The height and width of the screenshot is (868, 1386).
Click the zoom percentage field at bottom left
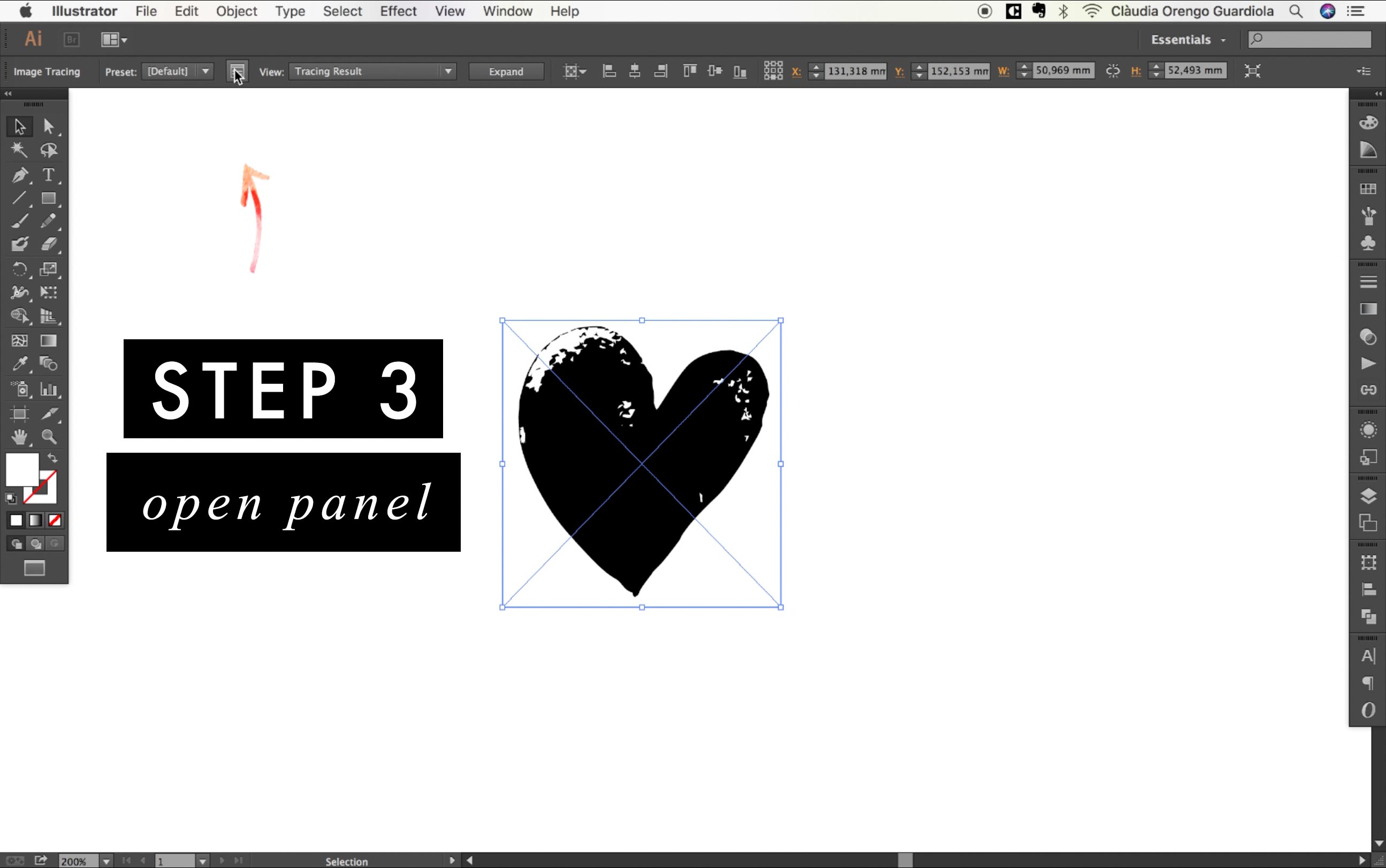80,861
